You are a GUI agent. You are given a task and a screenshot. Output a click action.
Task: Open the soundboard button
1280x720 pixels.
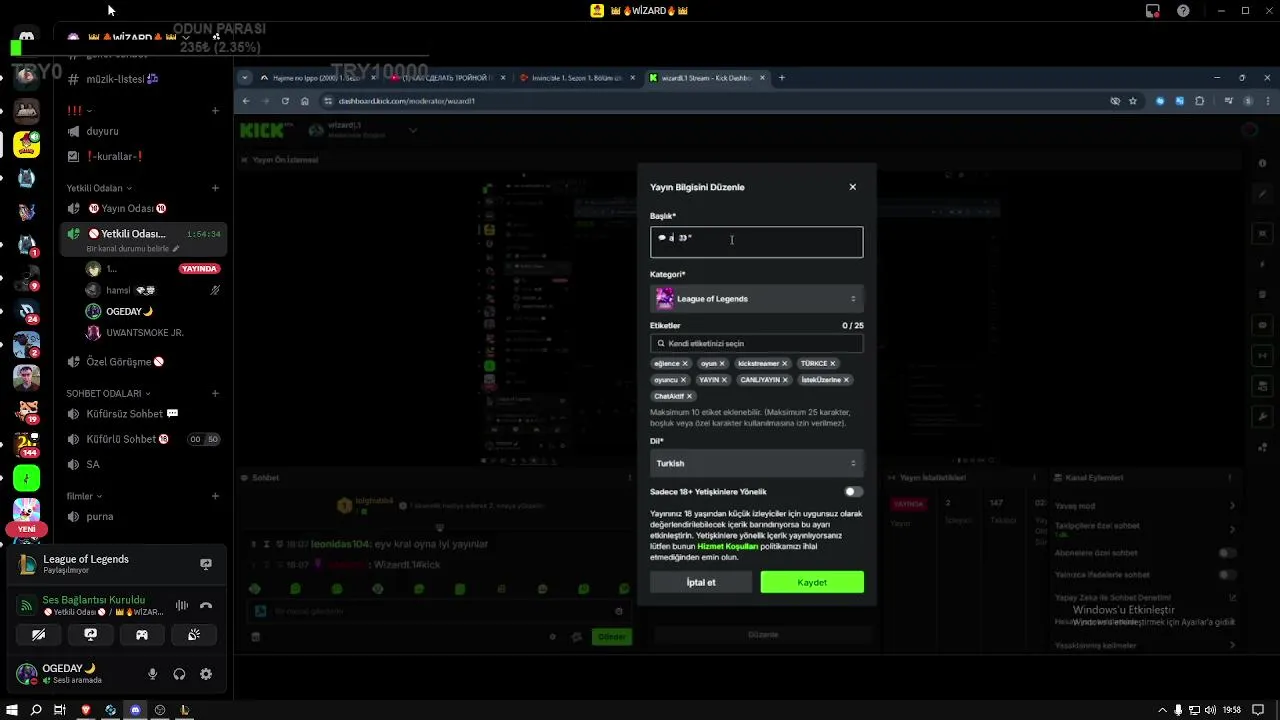[194, 634]
